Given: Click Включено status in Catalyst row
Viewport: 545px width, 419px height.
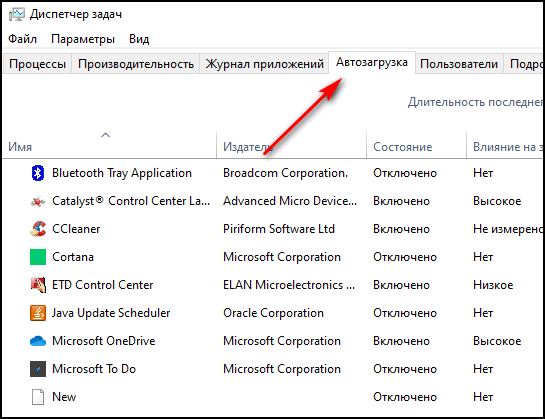Looking at the screenshot, I should [x=401, y=201].
